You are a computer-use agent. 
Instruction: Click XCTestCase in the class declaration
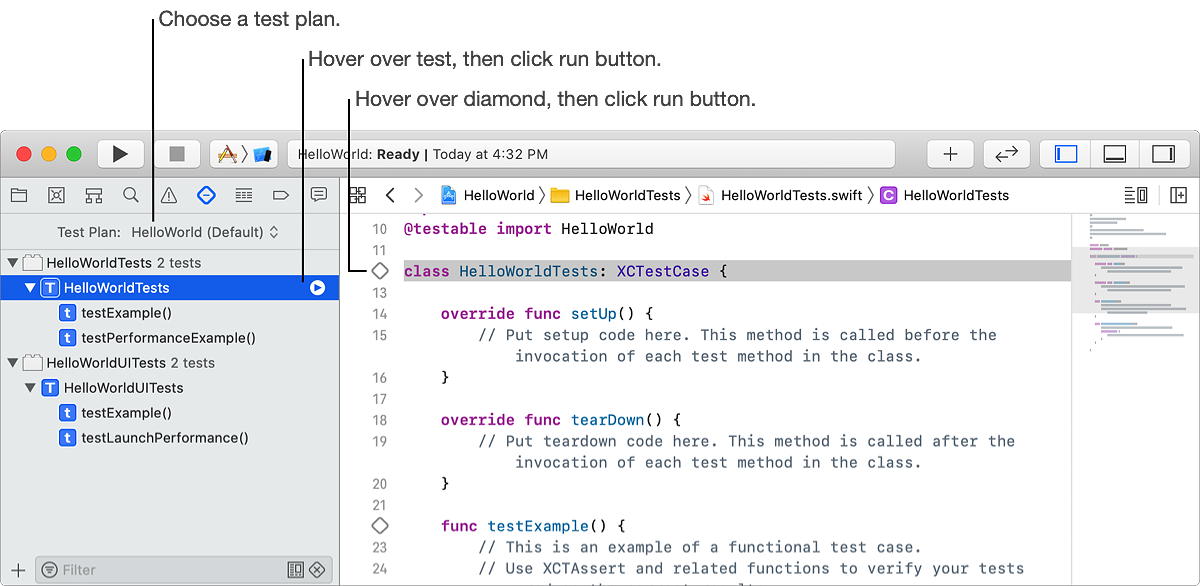point(663,271)
